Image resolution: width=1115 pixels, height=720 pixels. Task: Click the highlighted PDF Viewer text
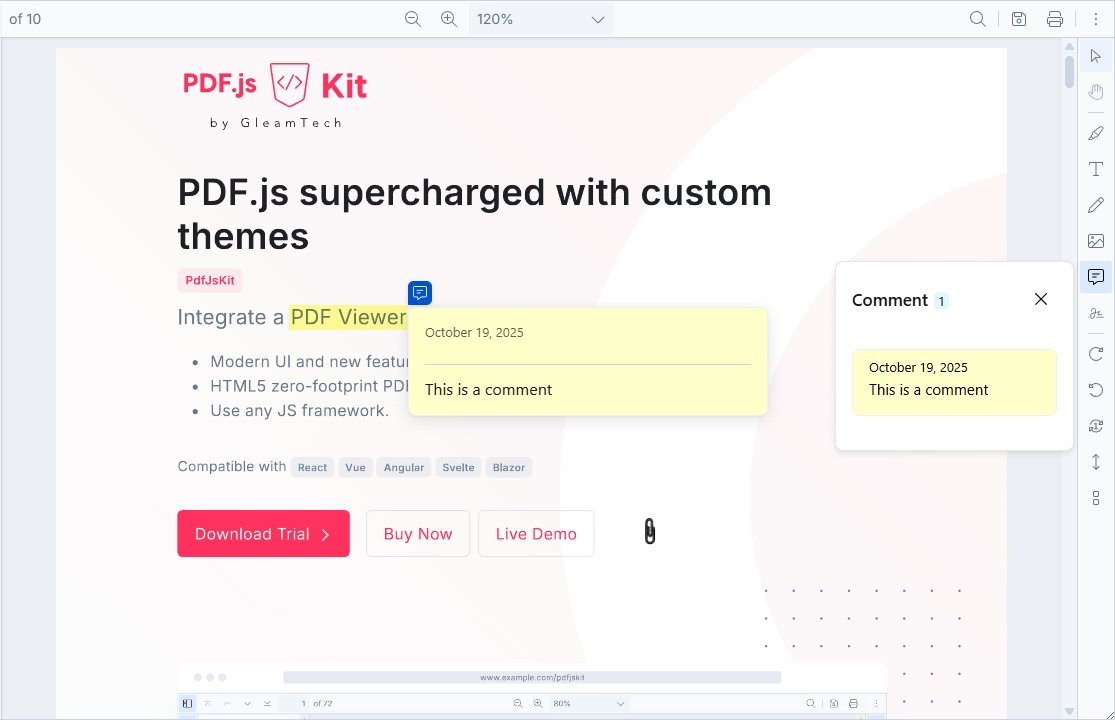[348, 317]
